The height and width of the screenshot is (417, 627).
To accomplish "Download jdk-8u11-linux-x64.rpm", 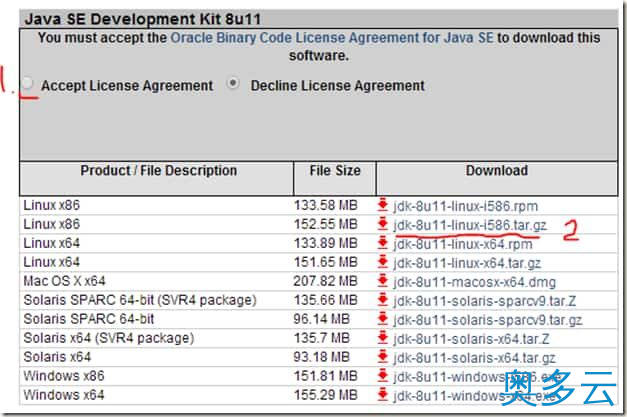I will point(463,244).
